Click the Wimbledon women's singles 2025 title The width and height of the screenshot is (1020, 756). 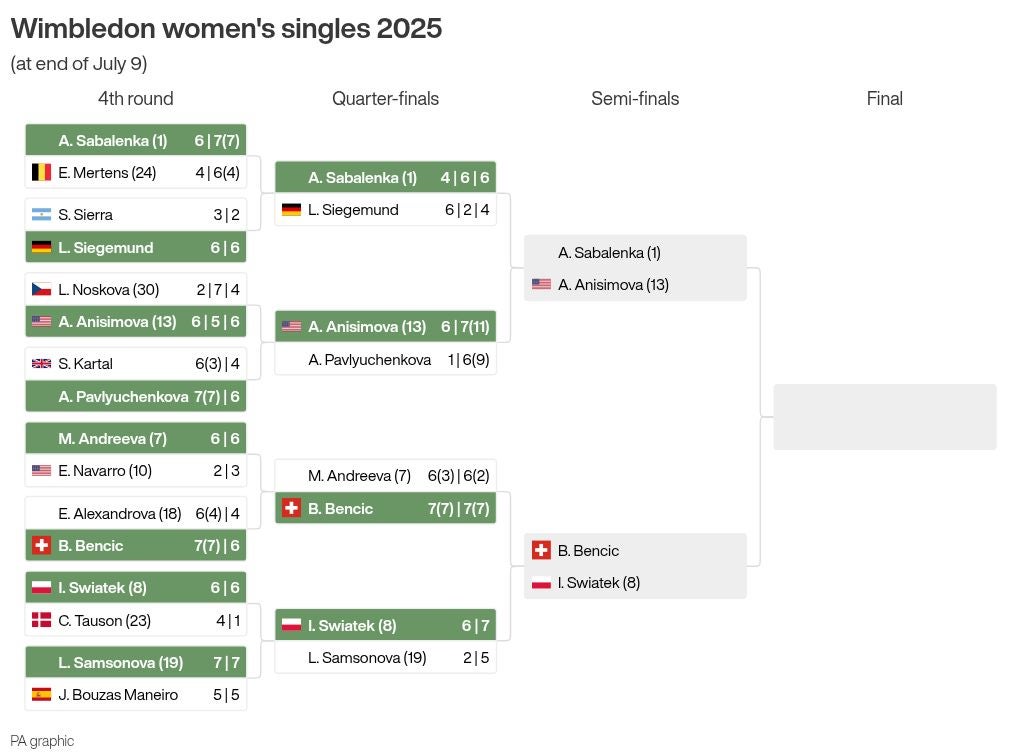click(226, 29)
